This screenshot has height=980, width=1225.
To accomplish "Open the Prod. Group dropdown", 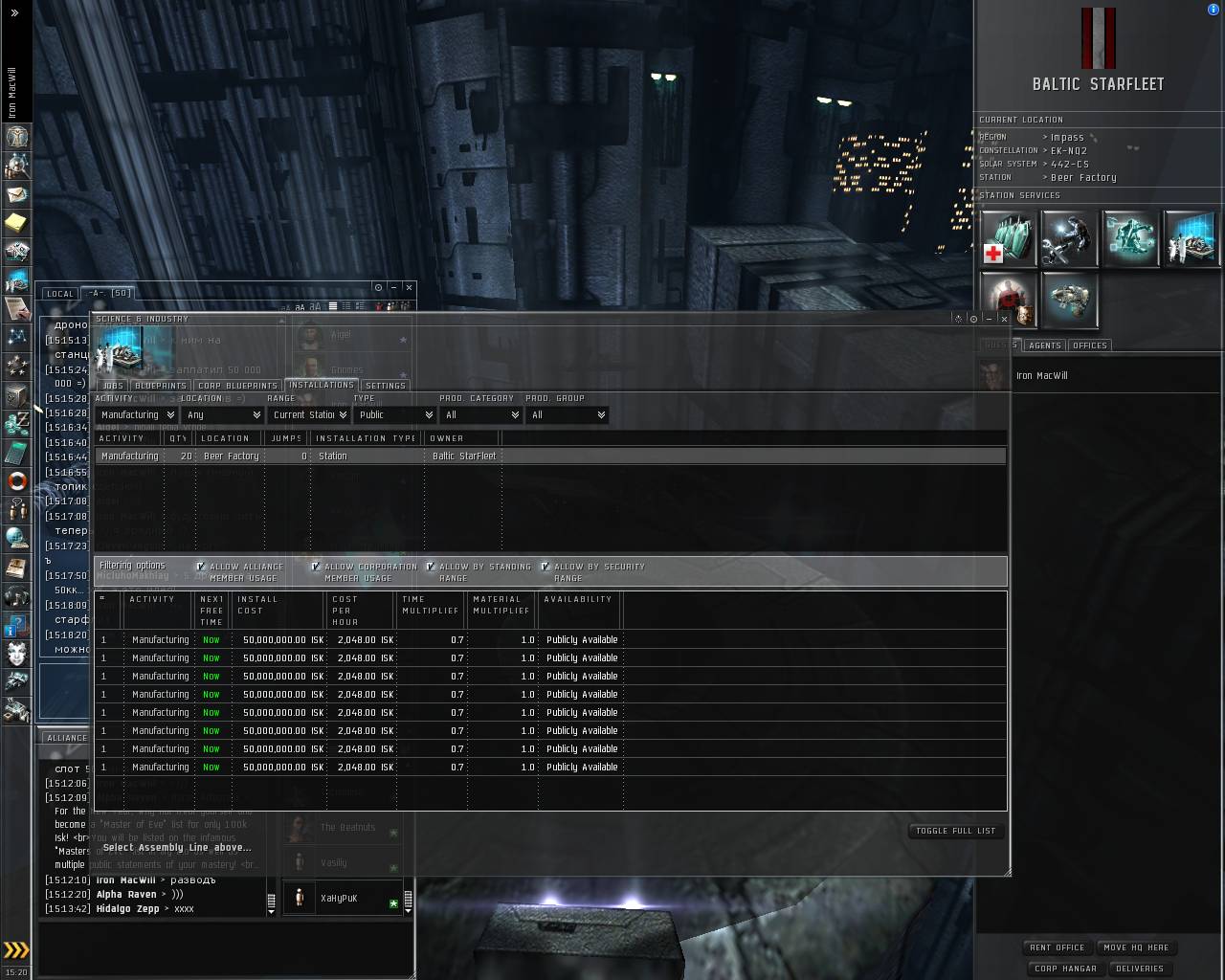I will tap(568, 415).
